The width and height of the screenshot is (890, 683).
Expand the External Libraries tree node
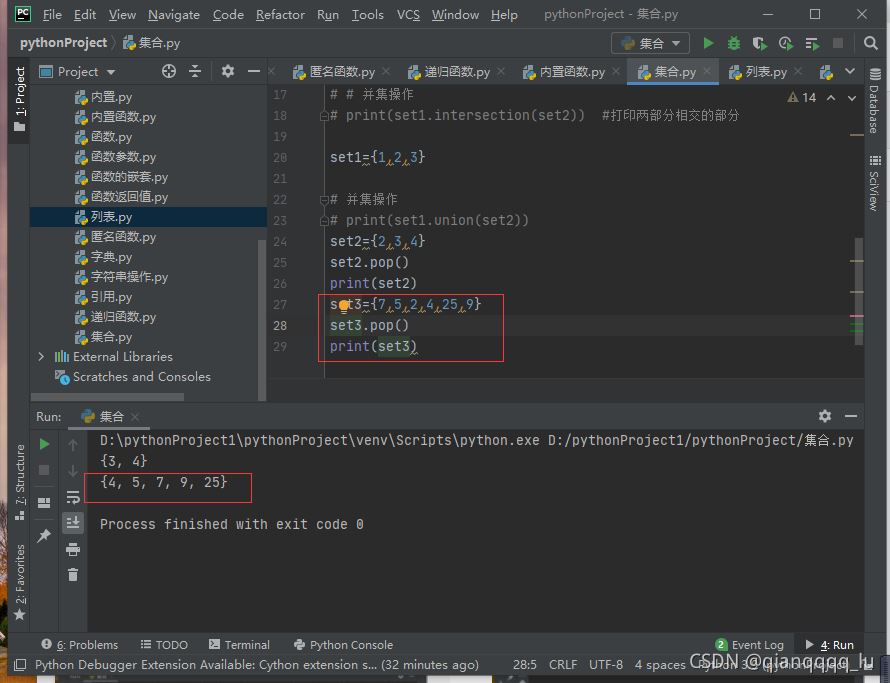pyautogui.click(x=41, y=357)
